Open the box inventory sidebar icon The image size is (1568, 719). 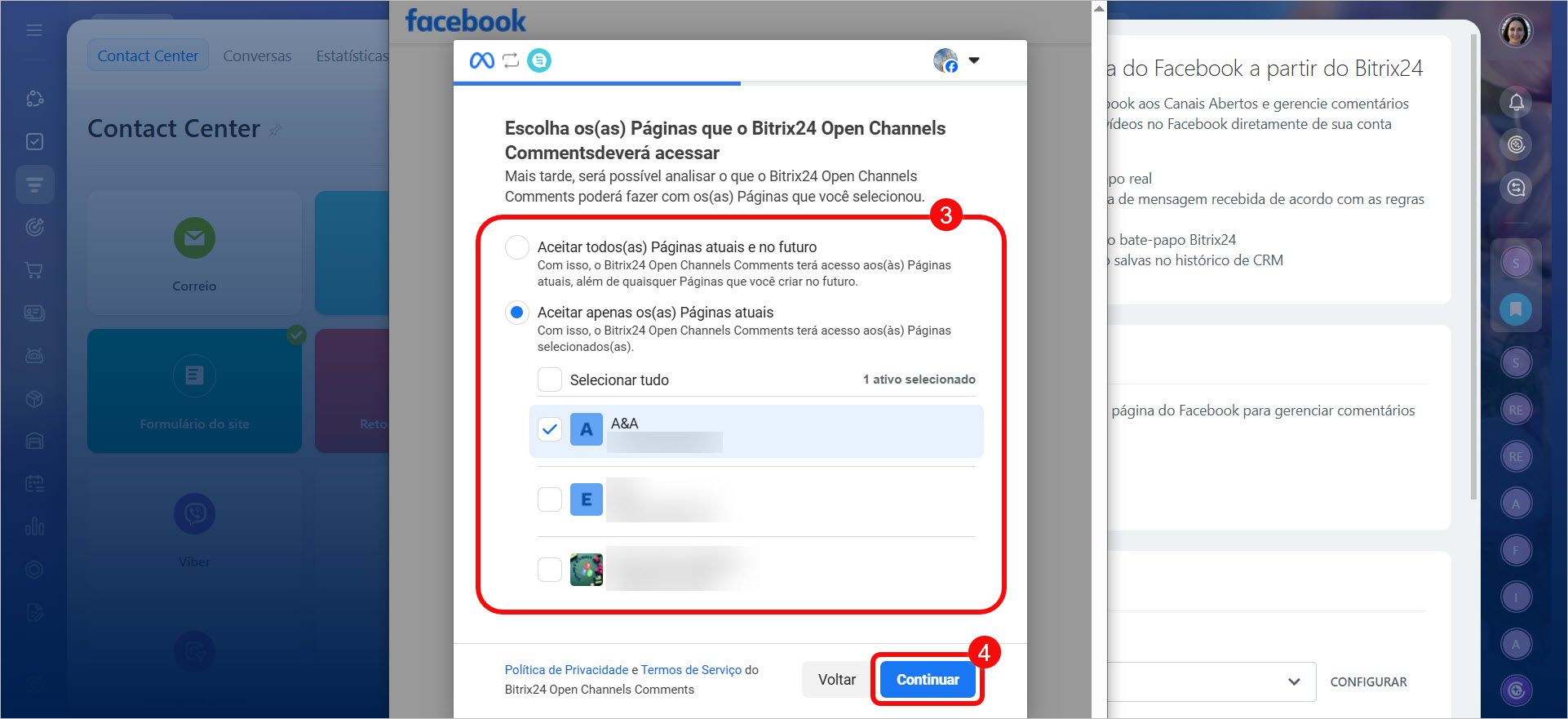34,398
